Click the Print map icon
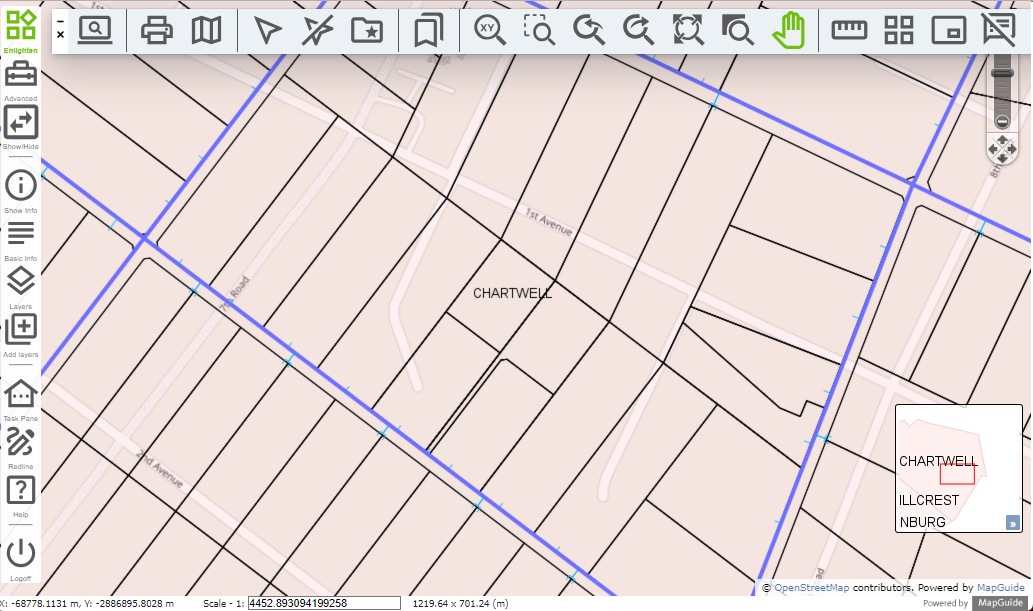This screenshot has width=1033, height=611. pos(157,31)
